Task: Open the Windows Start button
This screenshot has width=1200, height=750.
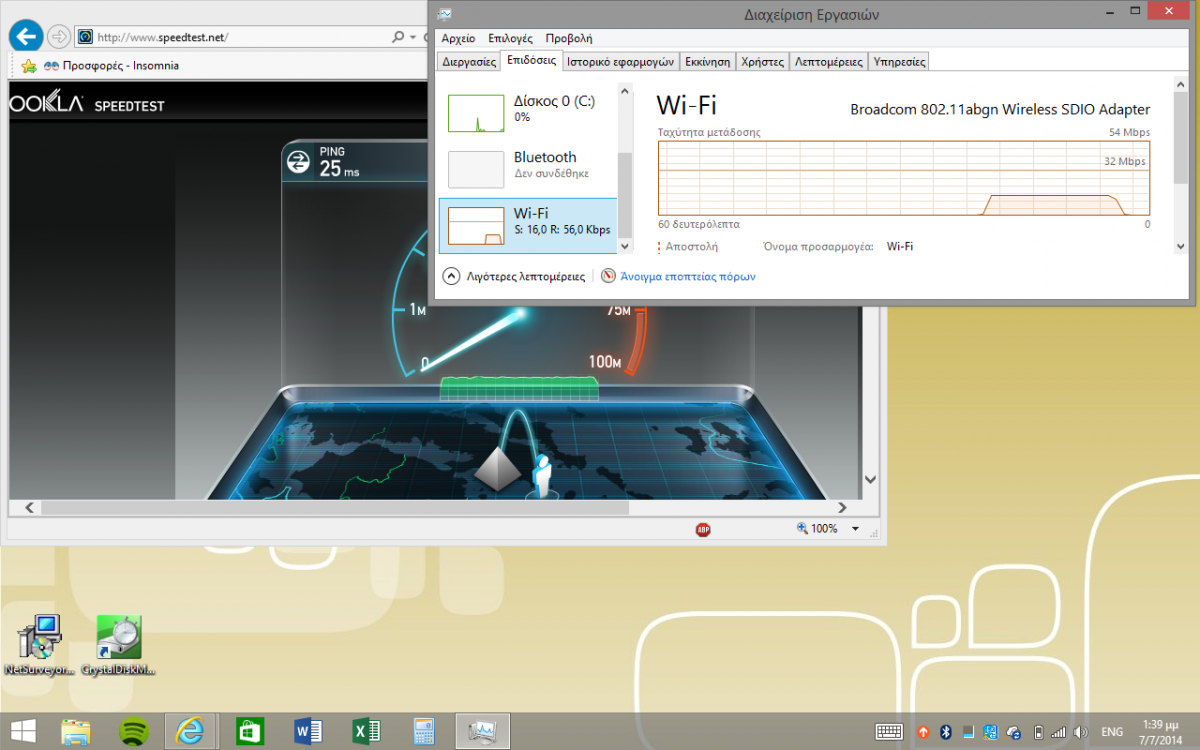Action: [x=22, y=731]
